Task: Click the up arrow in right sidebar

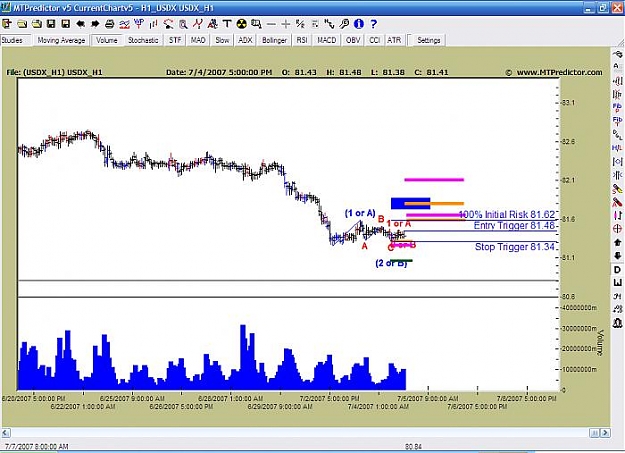Action: (617, 242)
